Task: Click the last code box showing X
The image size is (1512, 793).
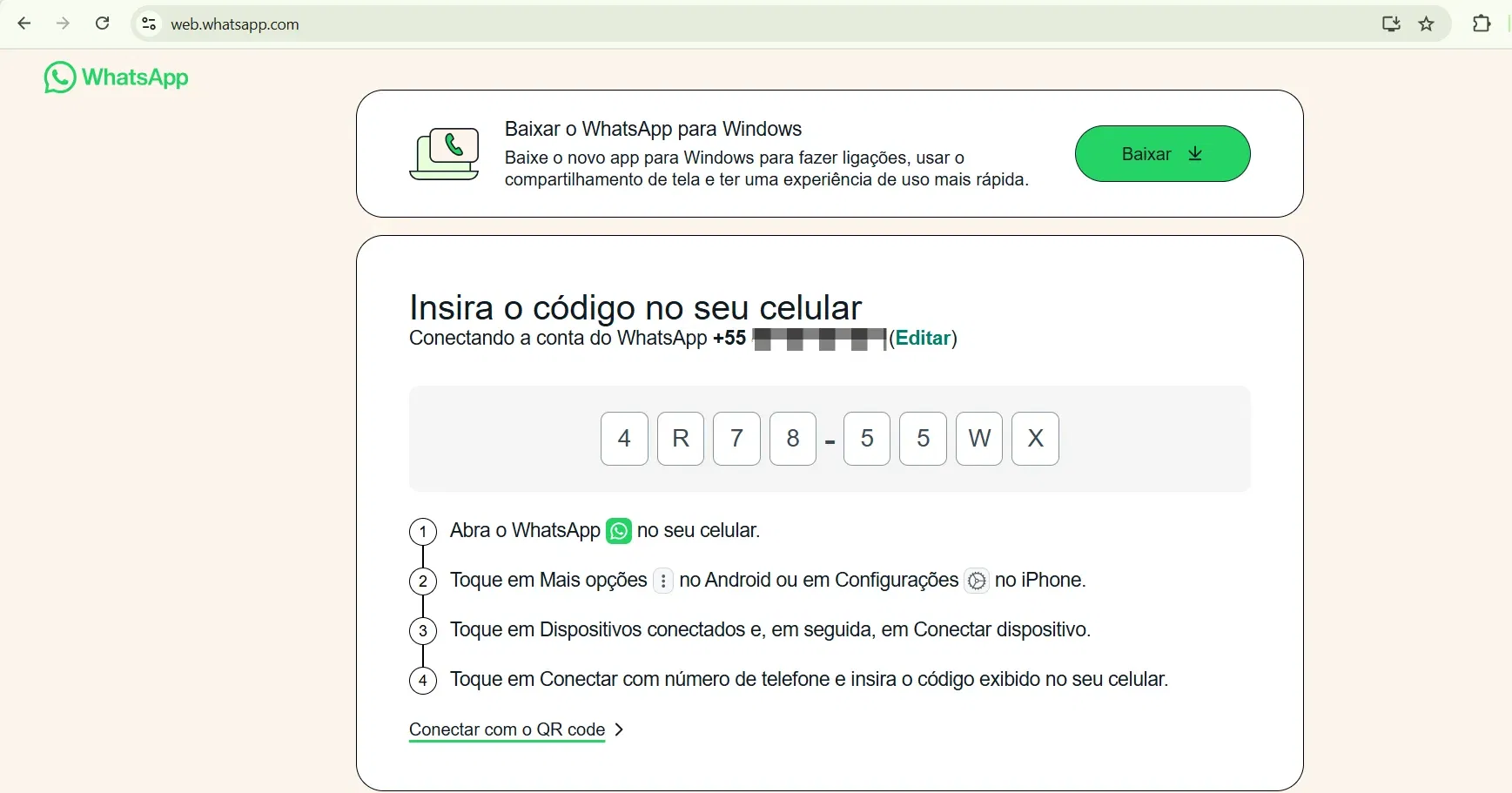Action: click(1035, 439)
